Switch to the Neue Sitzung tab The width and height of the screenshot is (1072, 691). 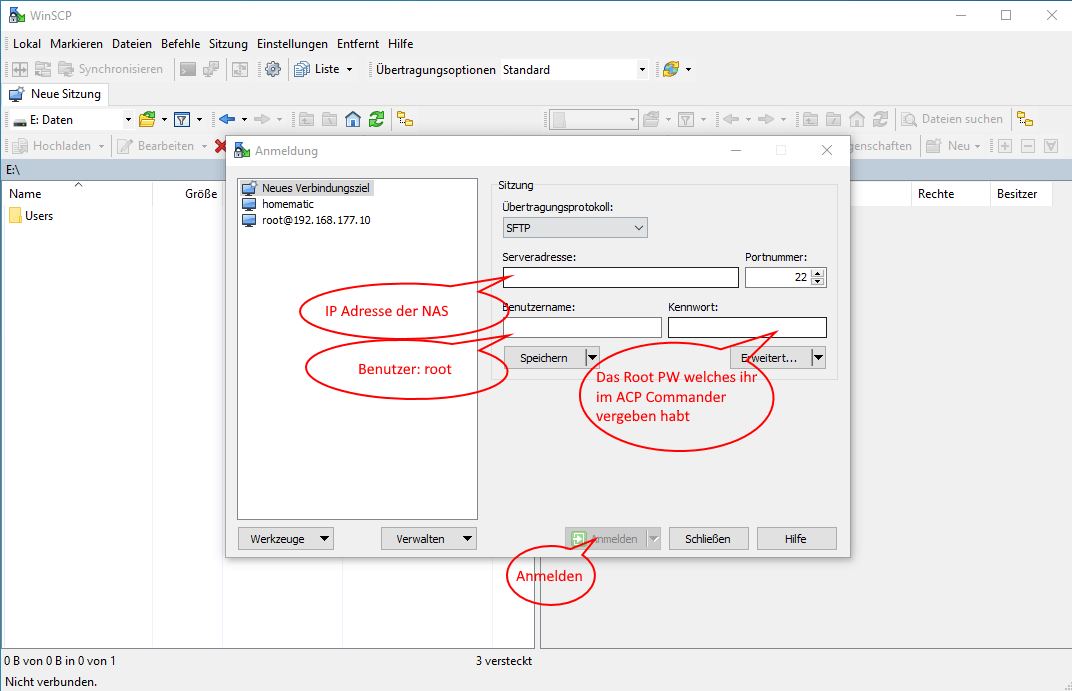56,94
